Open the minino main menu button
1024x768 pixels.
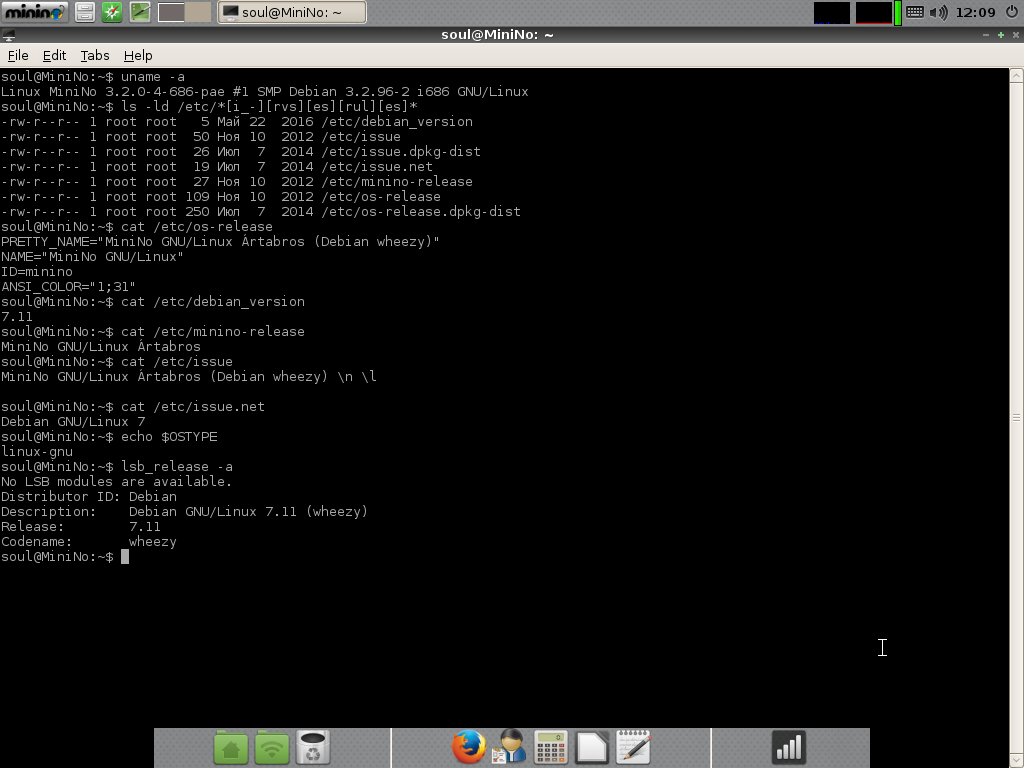(x=35, y=12)
